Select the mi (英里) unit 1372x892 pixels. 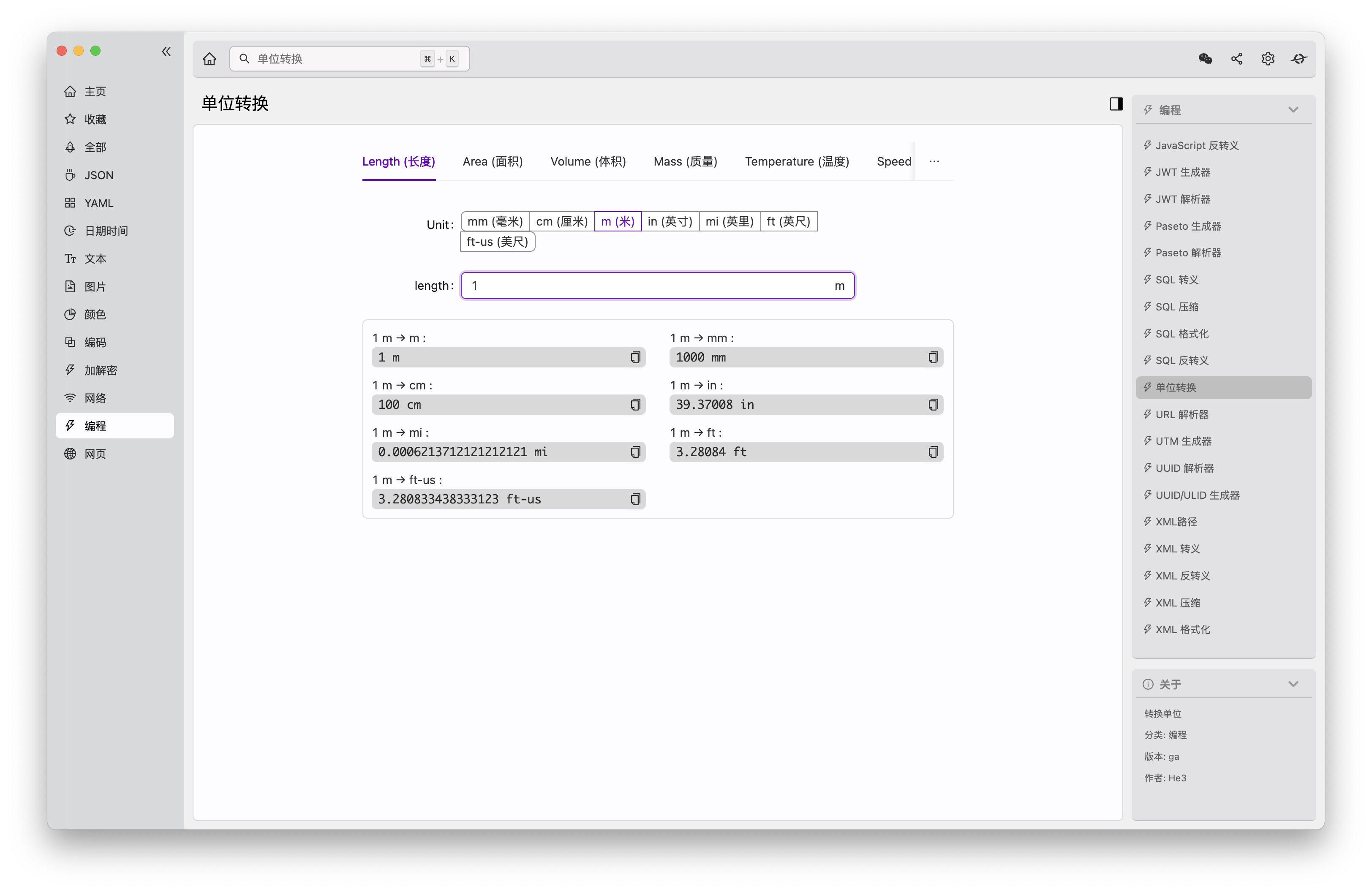click(729, 221)
